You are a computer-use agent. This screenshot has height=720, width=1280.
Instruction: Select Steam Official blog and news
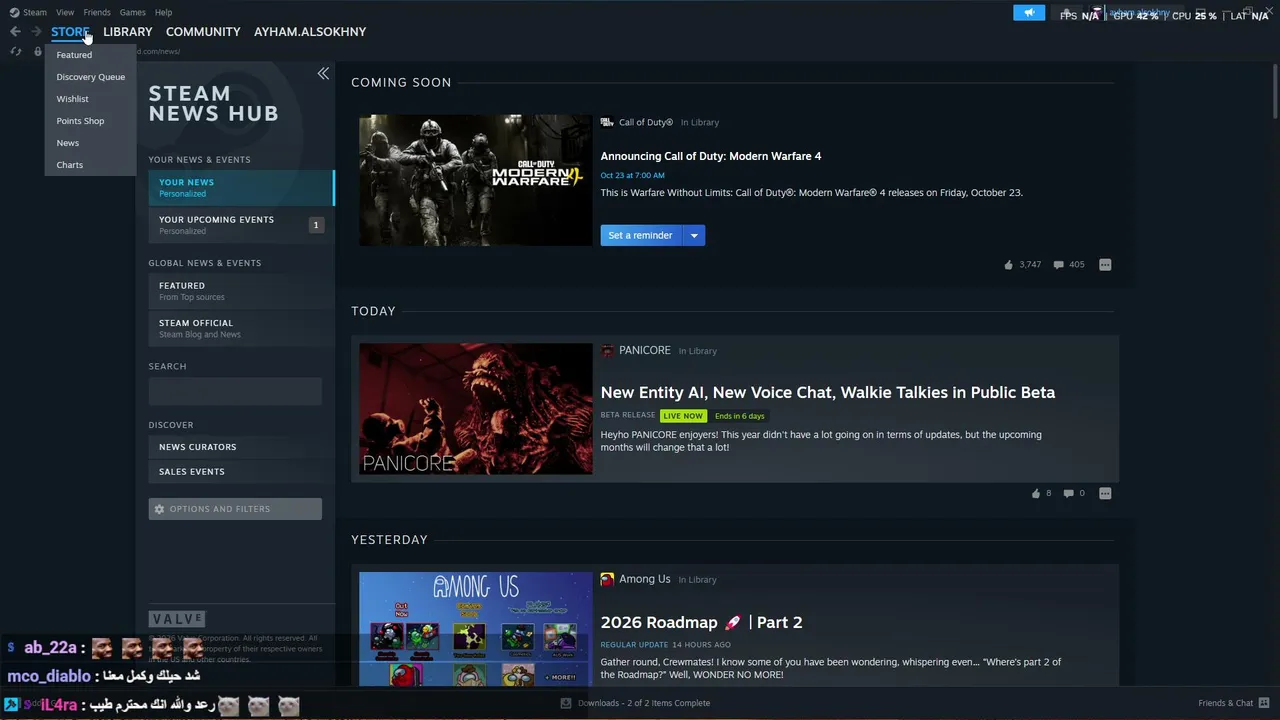pos(241,328)
